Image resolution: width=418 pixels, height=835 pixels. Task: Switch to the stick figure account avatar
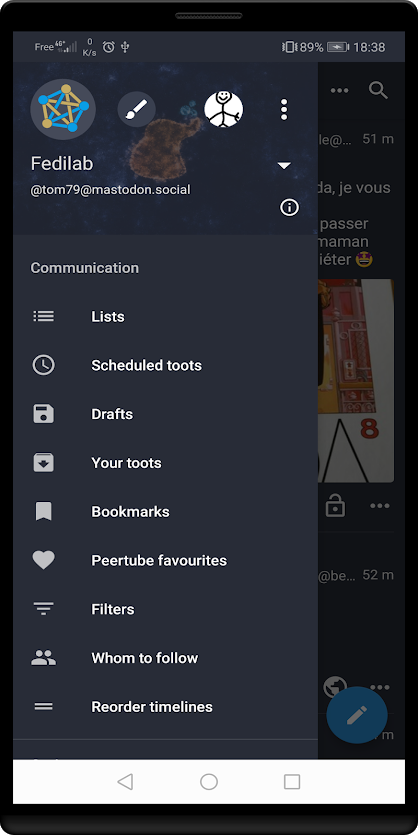pos(224,109)
